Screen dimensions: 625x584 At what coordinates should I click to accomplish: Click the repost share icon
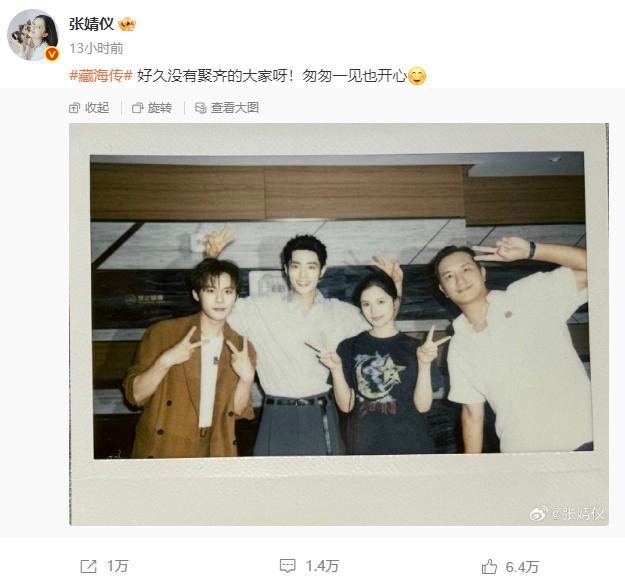tap(88, 566)
